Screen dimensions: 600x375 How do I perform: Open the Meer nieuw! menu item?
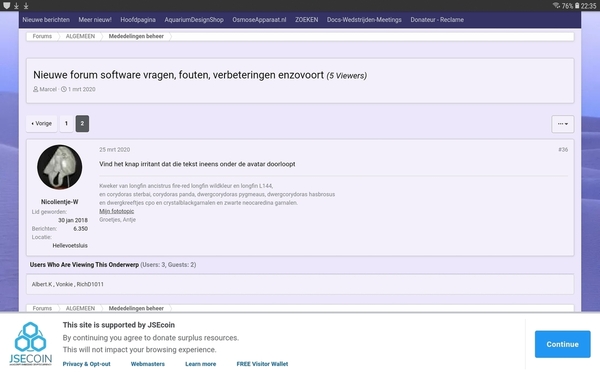point(95,20)
